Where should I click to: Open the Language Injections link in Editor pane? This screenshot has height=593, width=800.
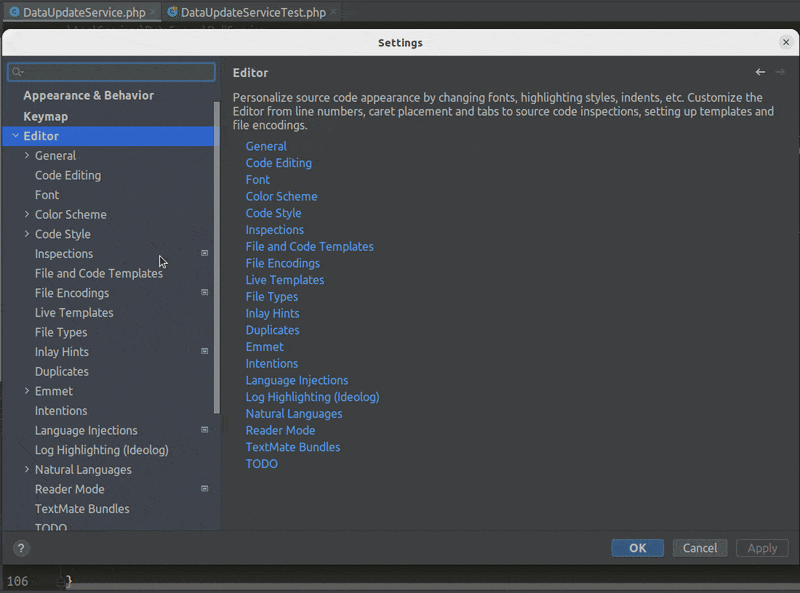[x=297, y=380]
